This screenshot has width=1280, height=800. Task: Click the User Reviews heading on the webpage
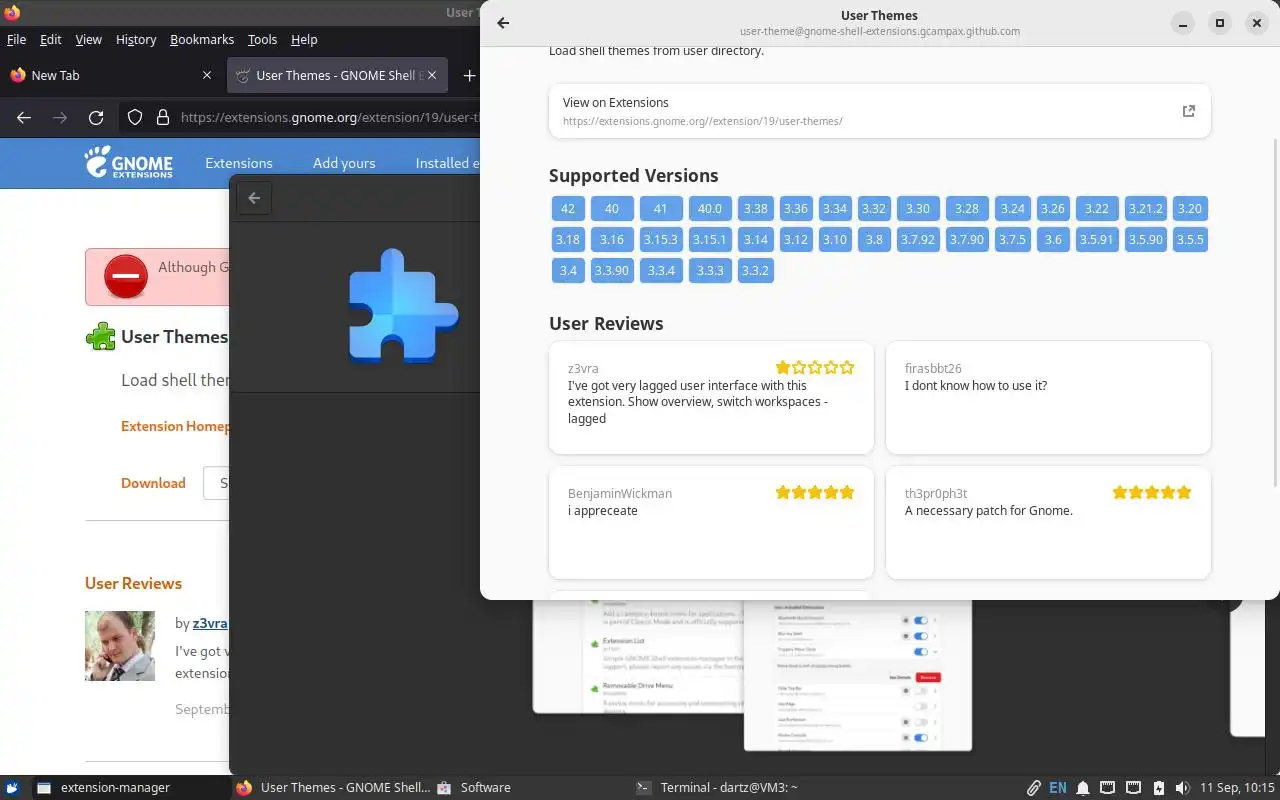(133, 584)
